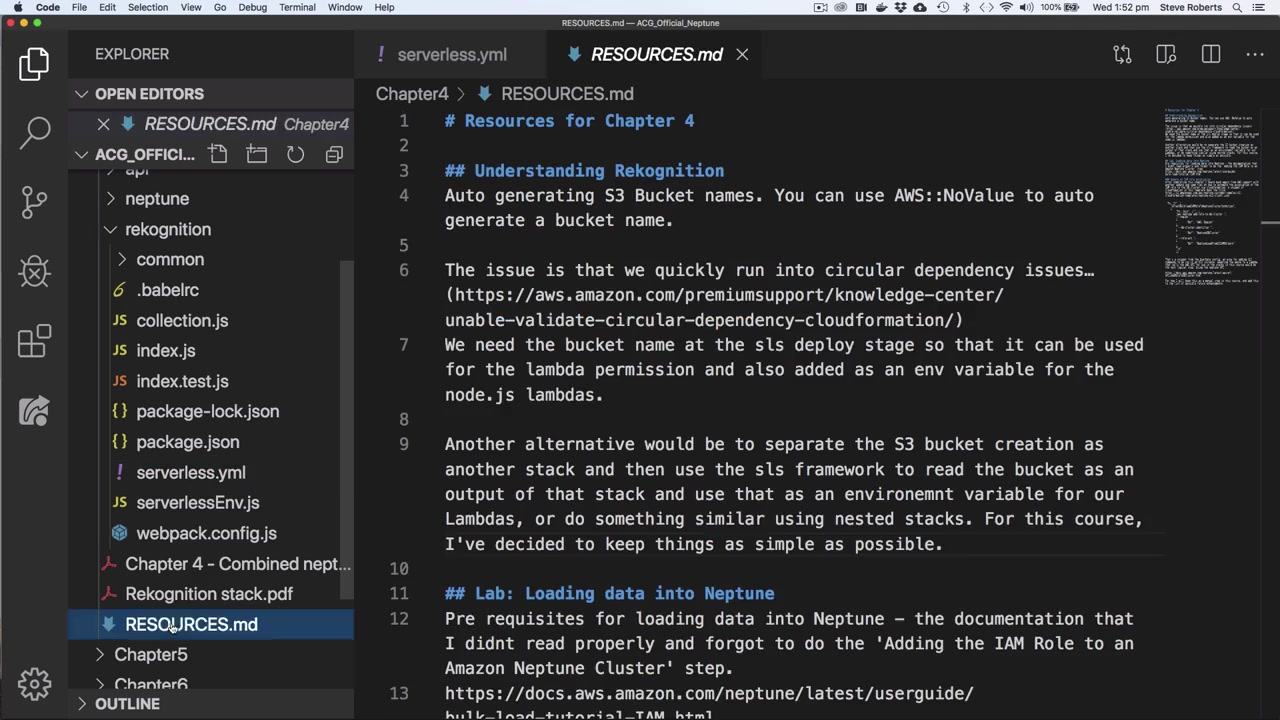This screenshot has height=720, width=1280.
Task: Click the Chapter4 breadcrumb
Action: click(412, 94)
